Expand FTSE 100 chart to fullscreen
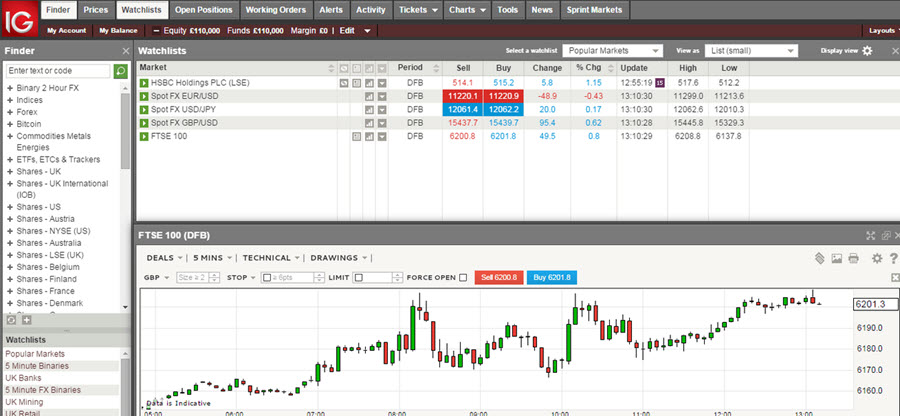The image size is (900, 417). pos(871,235)
